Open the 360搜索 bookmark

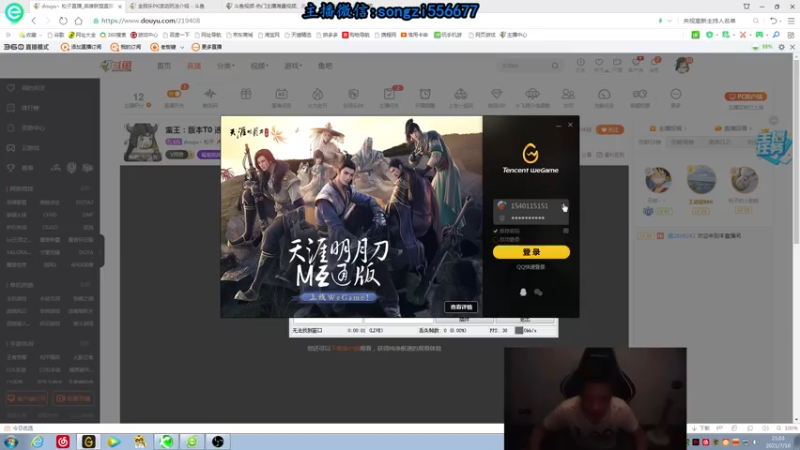(x=113, y=35)
